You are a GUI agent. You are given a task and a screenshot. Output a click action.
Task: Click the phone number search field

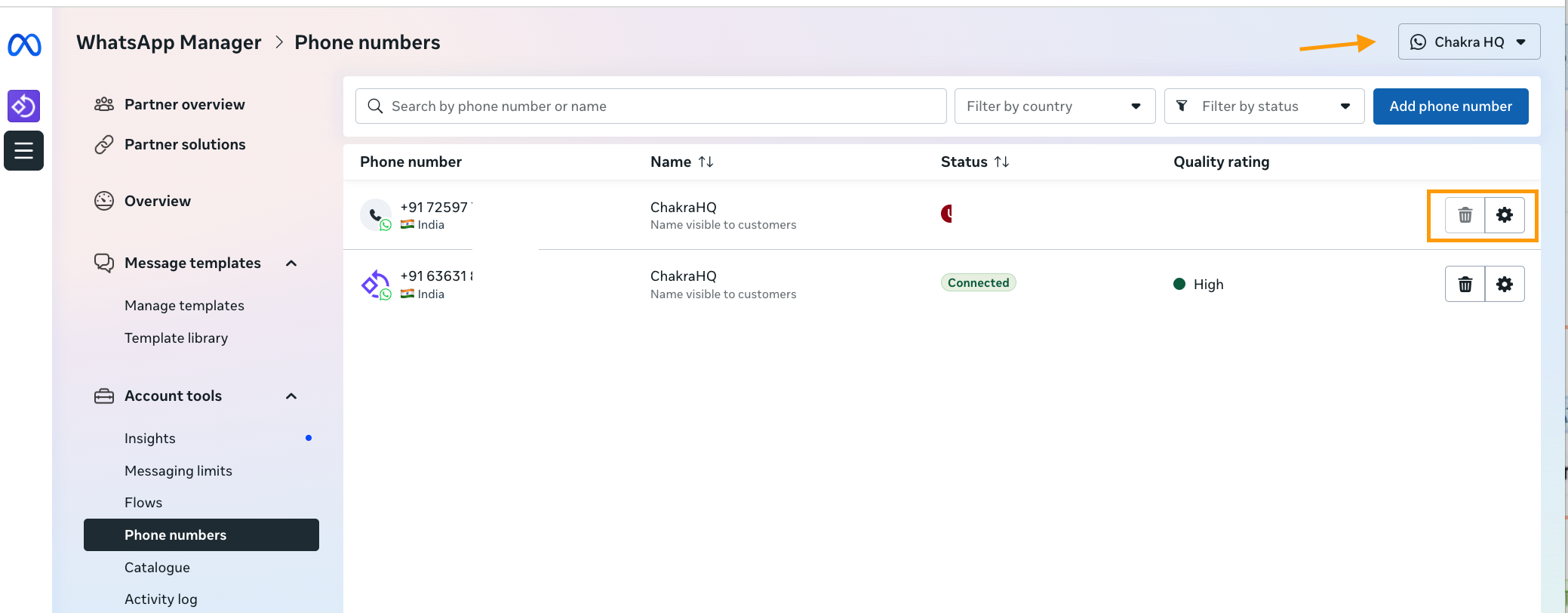pos(650,106)
